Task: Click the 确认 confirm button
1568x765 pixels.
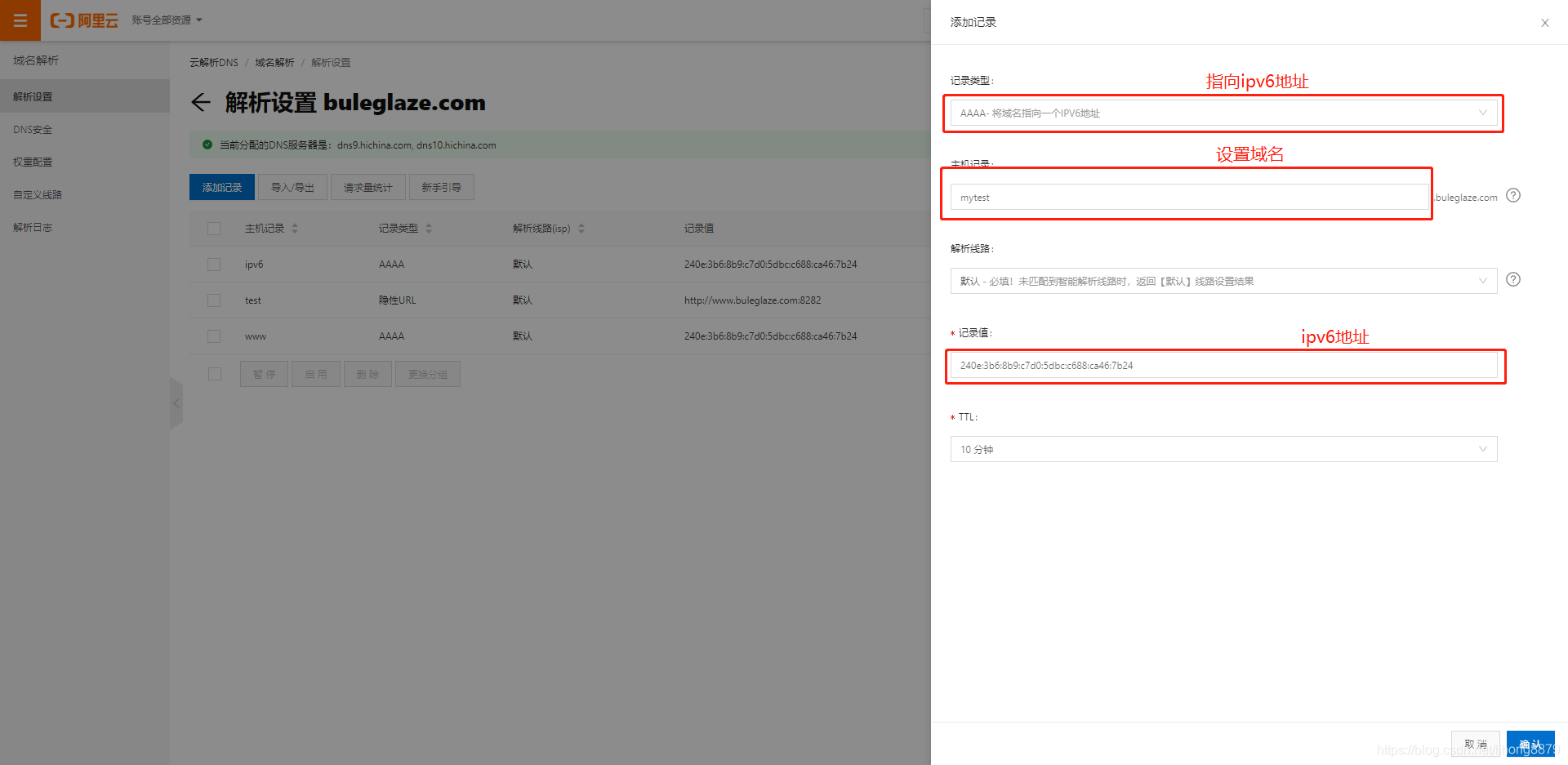Action: [1530, 744]
